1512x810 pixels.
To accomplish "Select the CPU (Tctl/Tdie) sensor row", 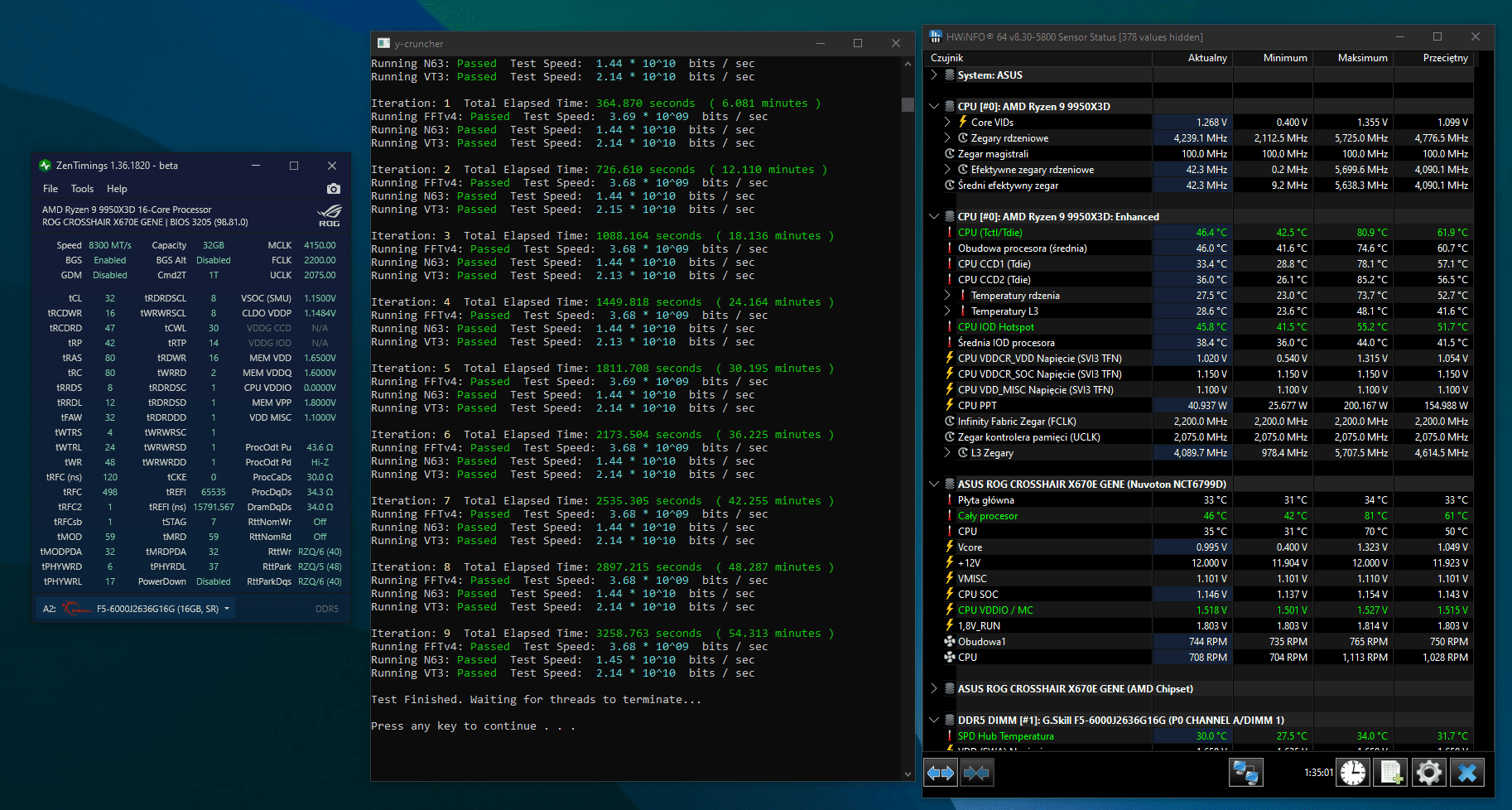I will point(1199,232).
